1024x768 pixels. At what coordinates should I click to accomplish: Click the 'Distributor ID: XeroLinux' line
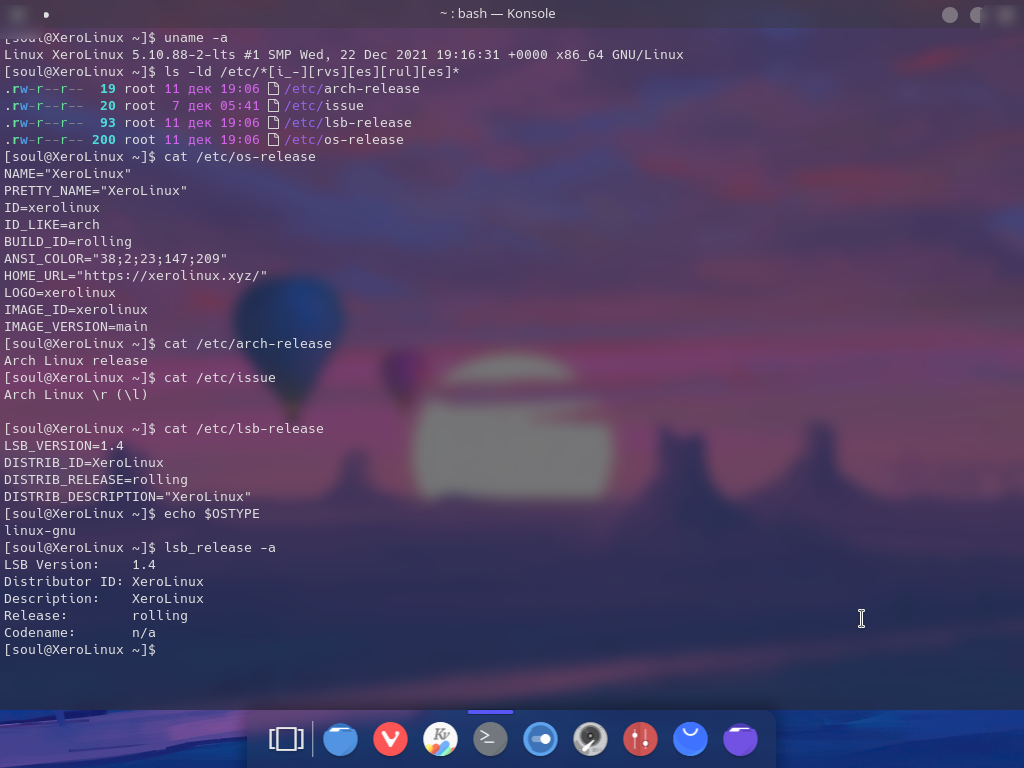104,582
